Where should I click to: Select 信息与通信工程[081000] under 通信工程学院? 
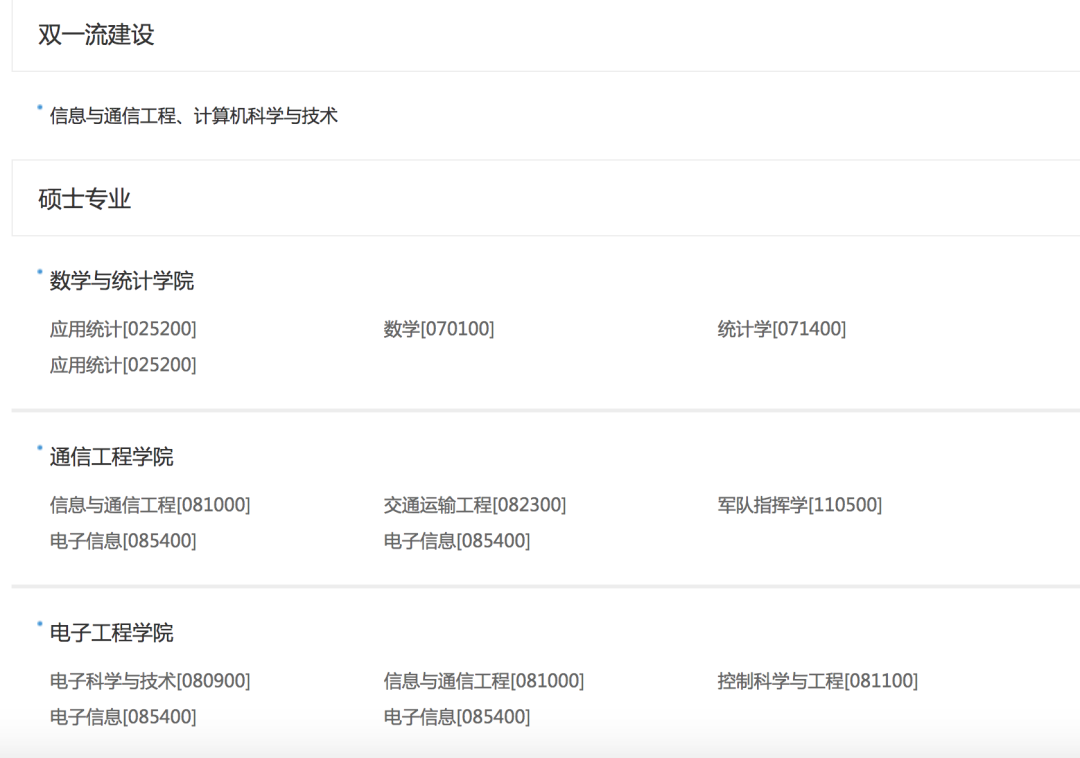(x=150, y=505)
